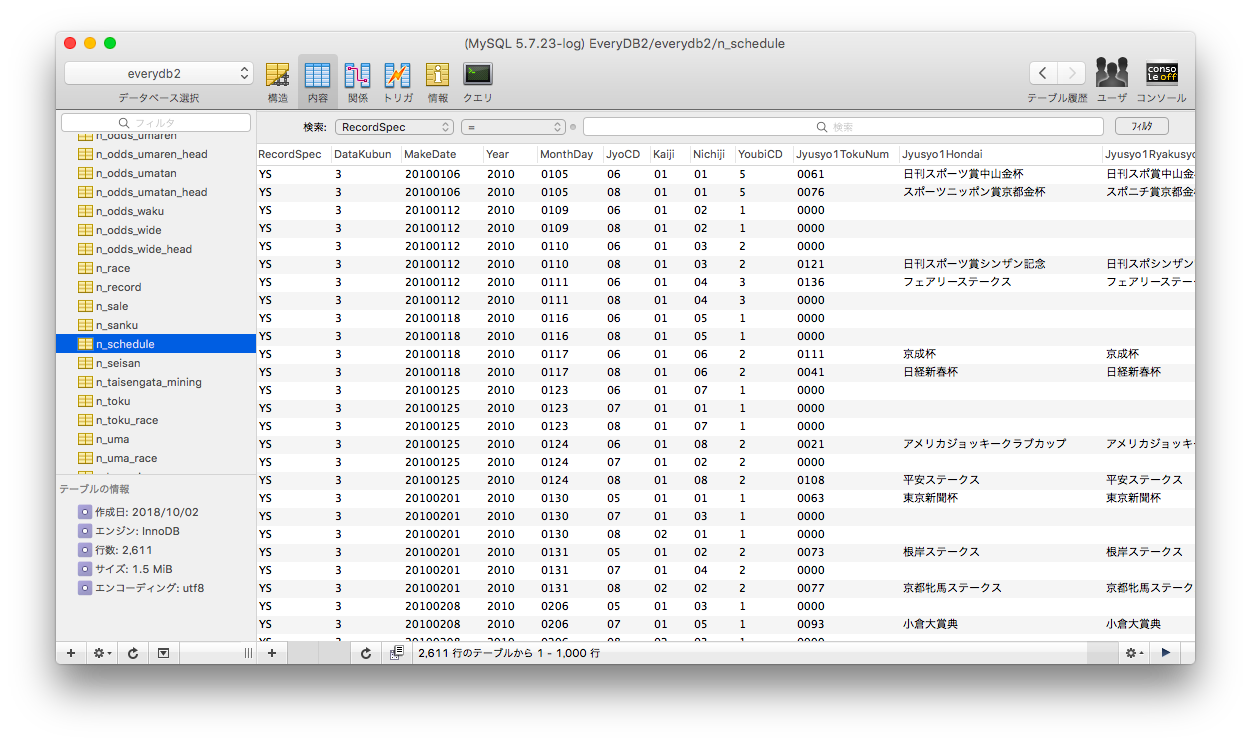The width and height of the screenshot is (1251, 744).
Task: Select table n_odds_umatan_head
Action: pos(156,192)
